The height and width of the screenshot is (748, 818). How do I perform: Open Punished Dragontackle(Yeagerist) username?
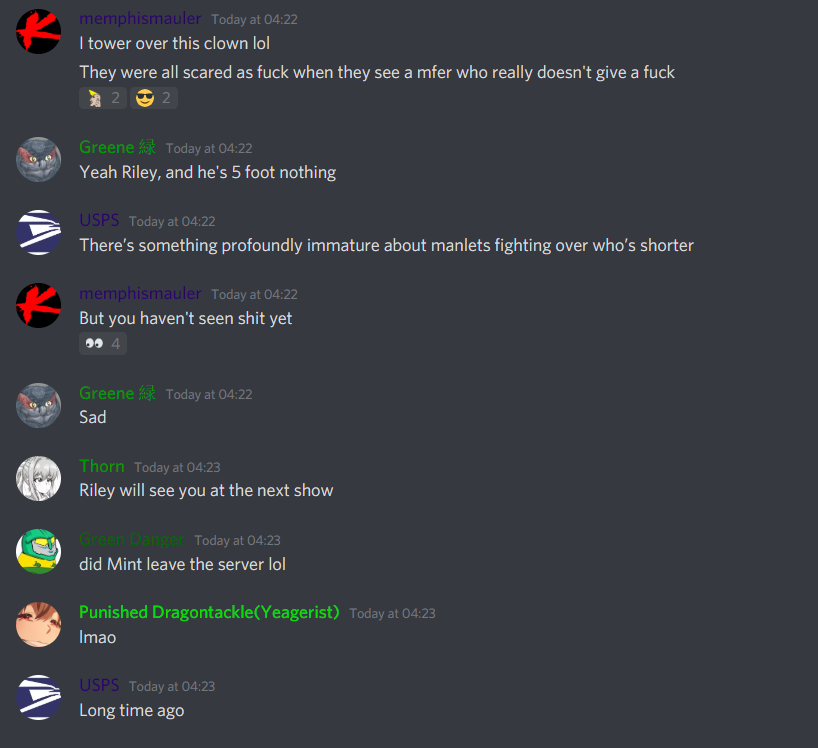(209, 612)
